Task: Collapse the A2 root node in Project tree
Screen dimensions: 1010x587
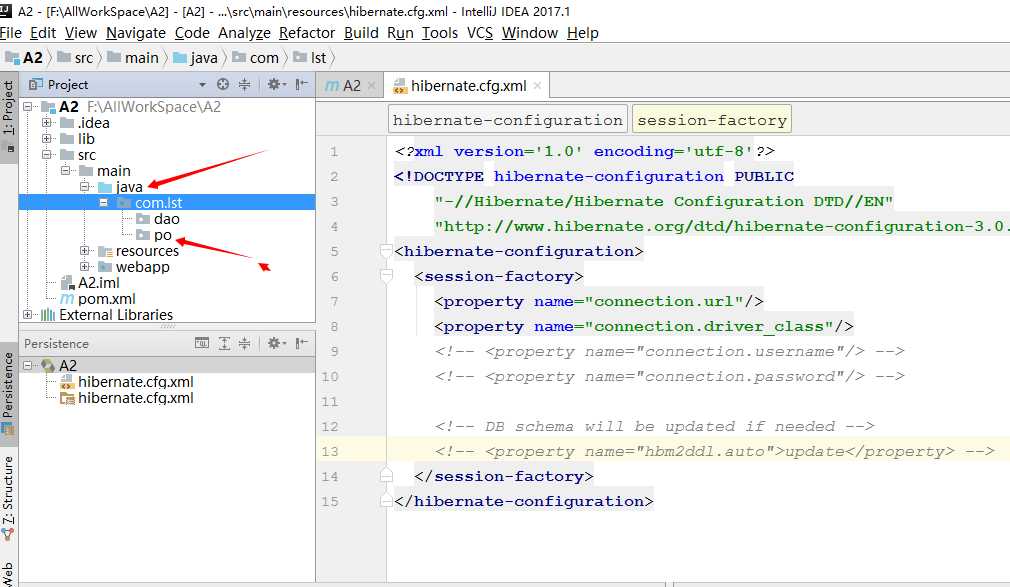Action: point(28,106)
